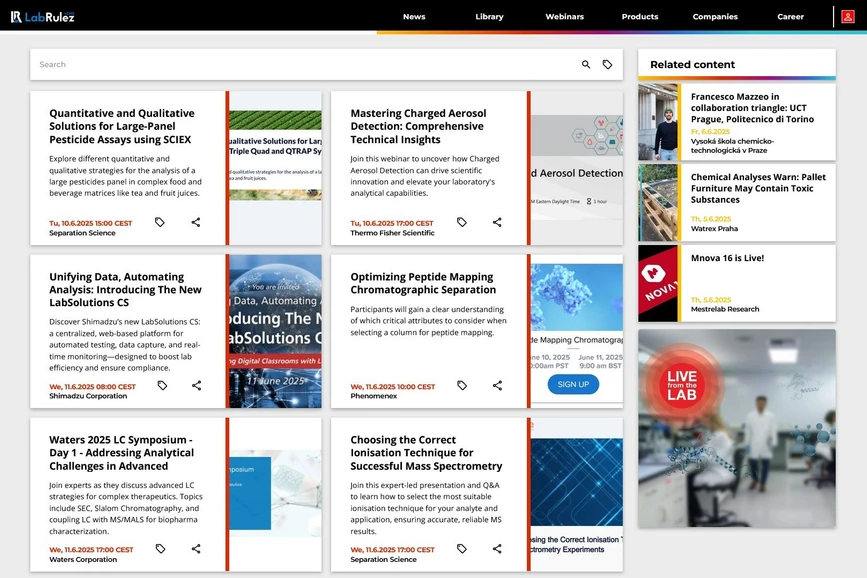Open the Companies menu
Screen dimensions: 867x578
tap(715, 17)
